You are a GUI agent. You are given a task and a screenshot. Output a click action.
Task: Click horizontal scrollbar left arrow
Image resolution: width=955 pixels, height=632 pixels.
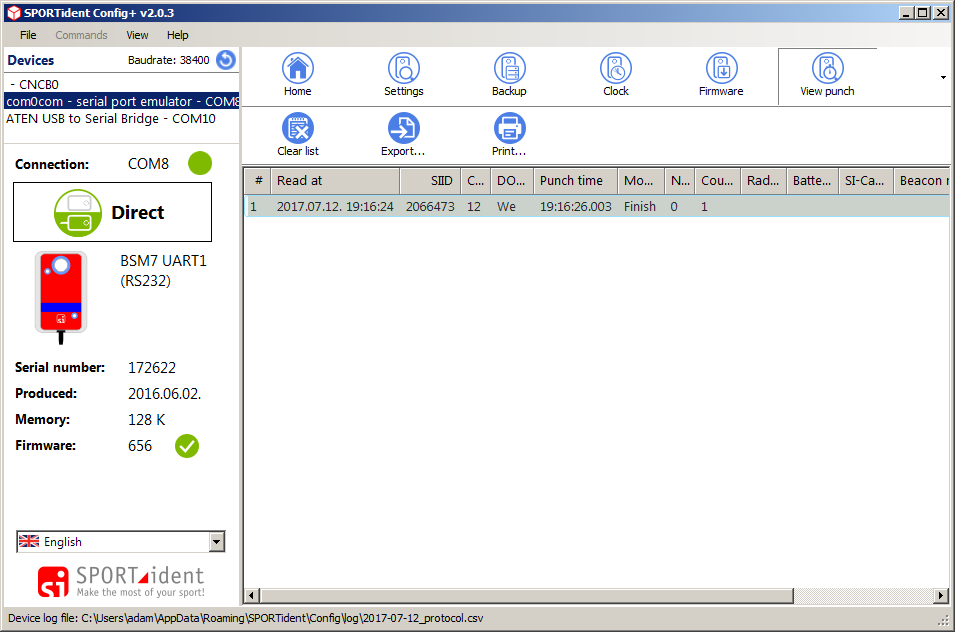tap(252, 595)
